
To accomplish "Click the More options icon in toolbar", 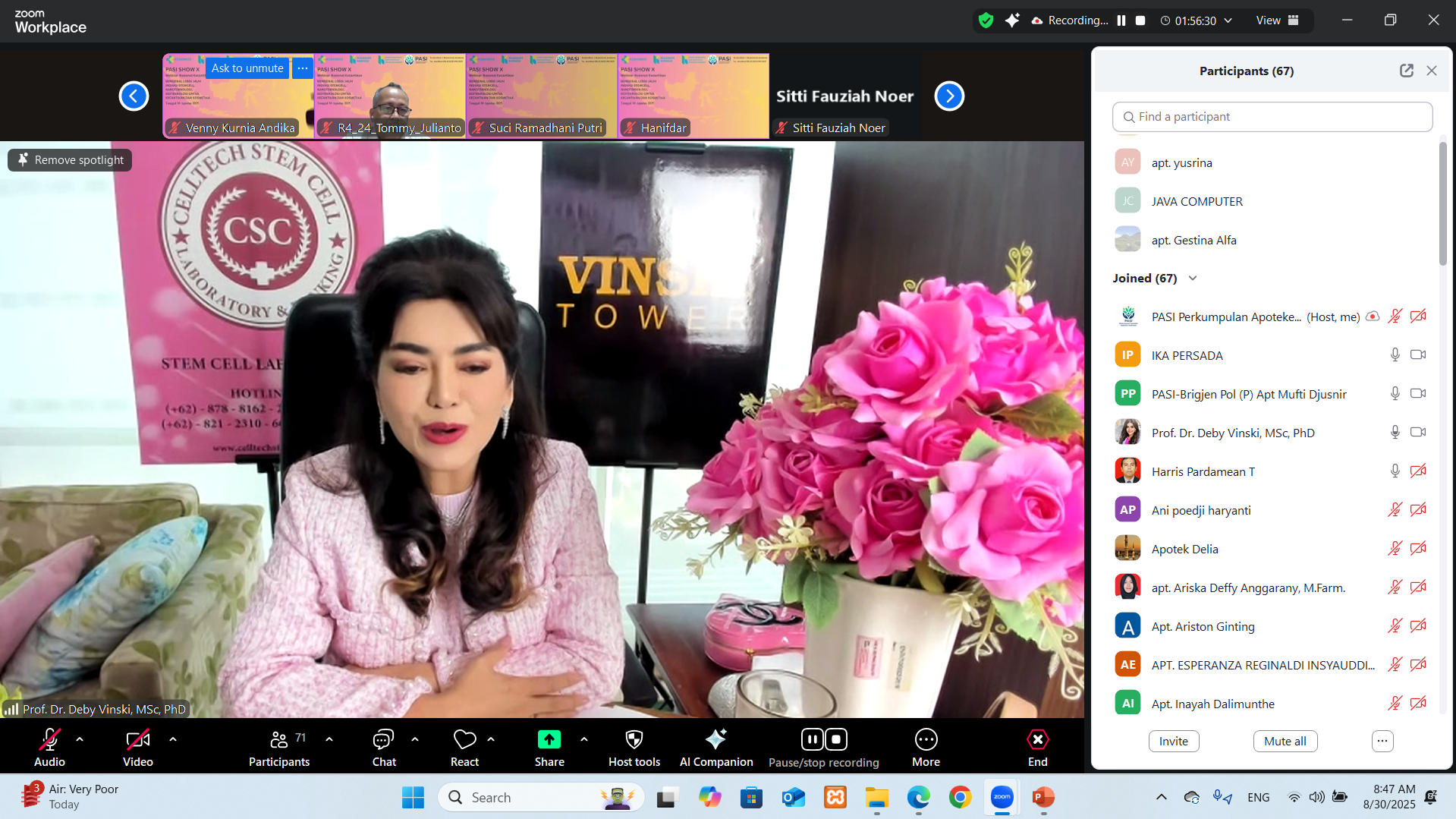I will pyautogui.click(x=926, y=740).
